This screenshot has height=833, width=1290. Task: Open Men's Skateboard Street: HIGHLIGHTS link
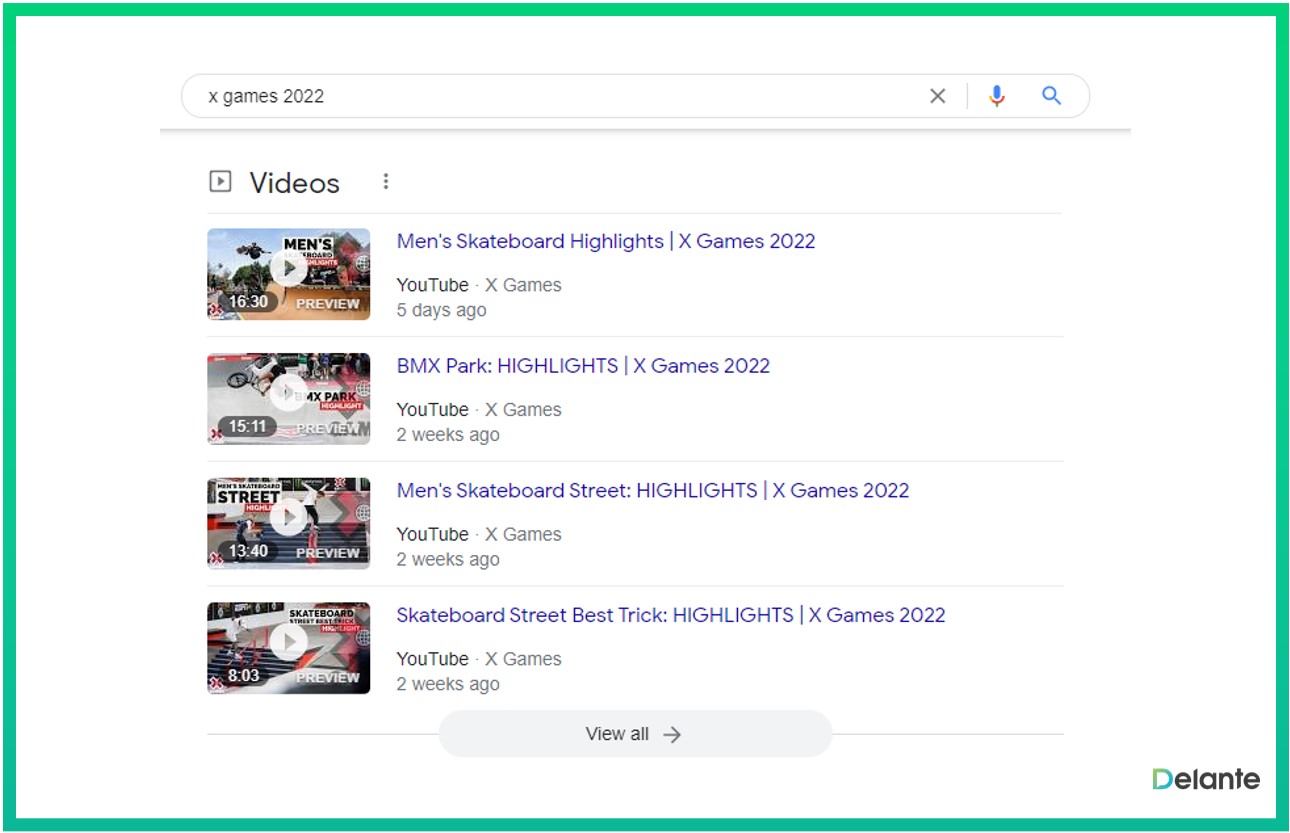tap(652, 491)
